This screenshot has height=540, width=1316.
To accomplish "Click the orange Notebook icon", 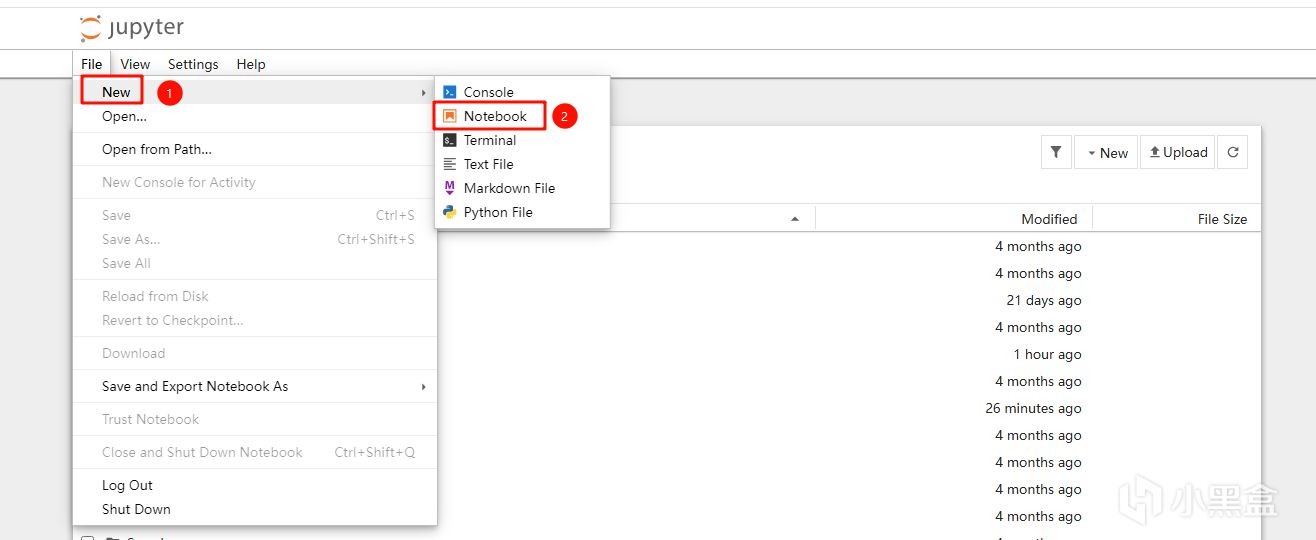I will pyautogui.click(x=450, y=116).
